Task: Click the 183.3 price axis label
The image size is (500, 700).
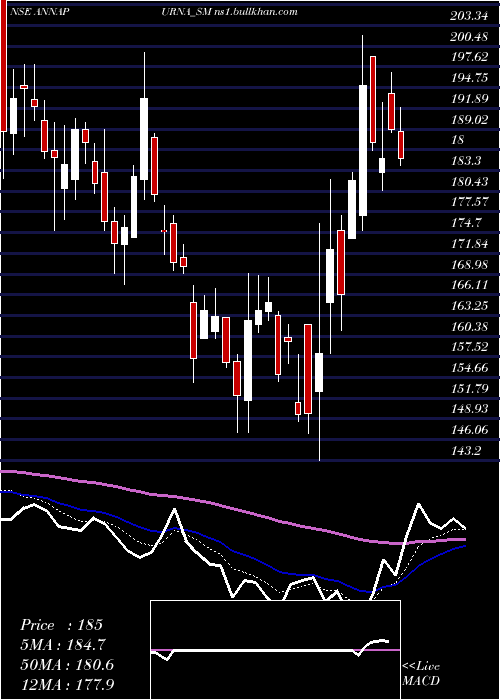Action: pos(466,161)
